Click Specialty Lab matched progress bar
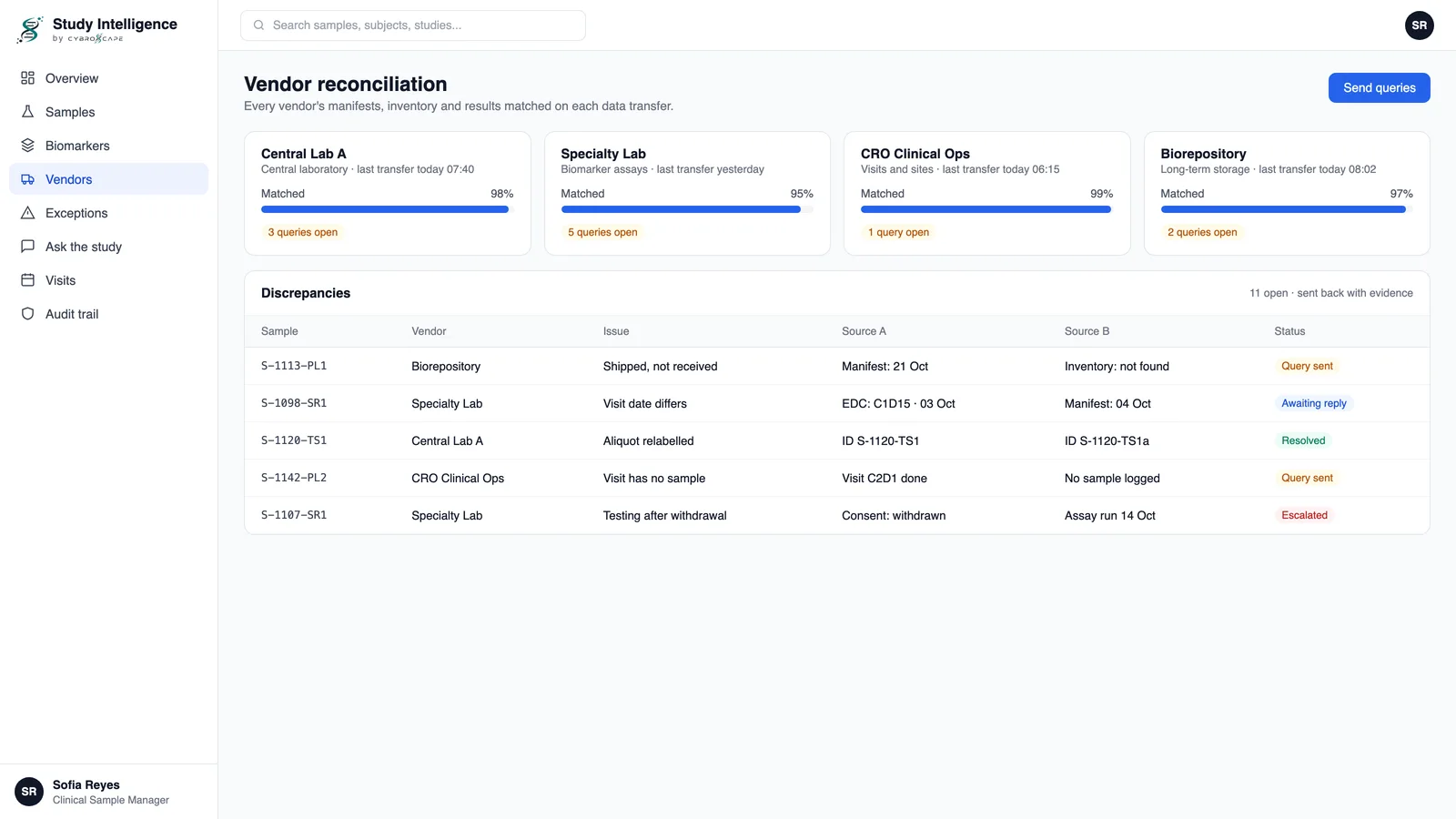This screenshot has height=819, width=1456. click(687, 209)
